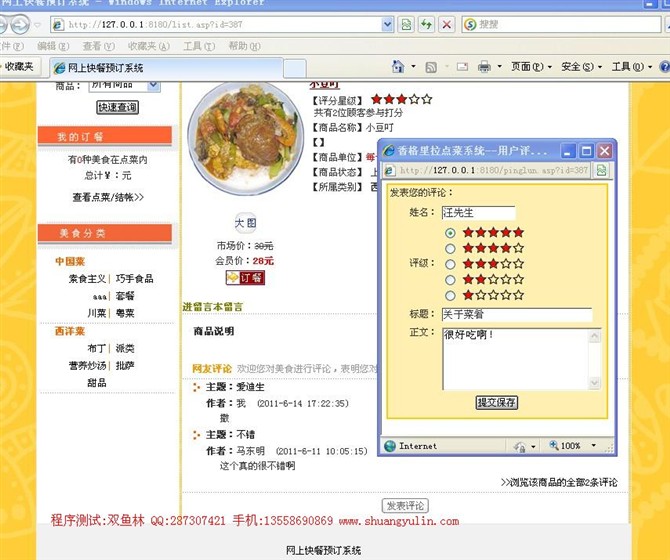
Task: Click the 收藏夹 favorites button
Action: (x=18, y=67)
